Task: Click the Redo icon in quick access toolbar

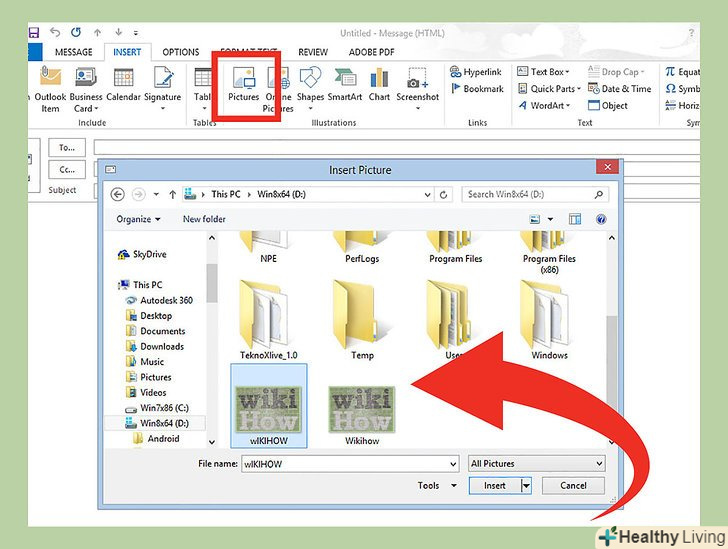Action: [76, 32]
